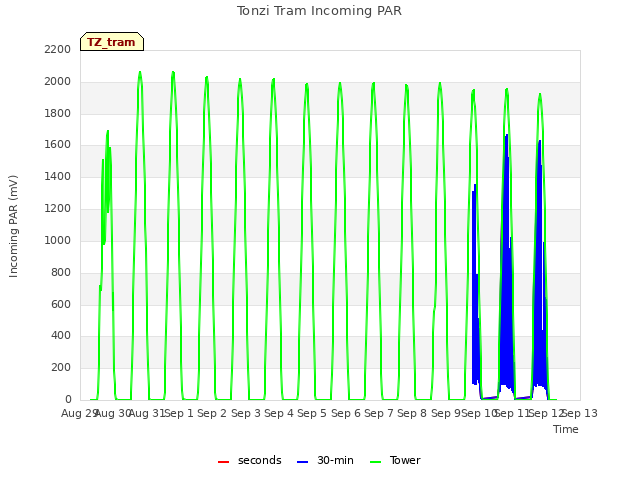Click the TZ_tram label tag

(112, 42)
